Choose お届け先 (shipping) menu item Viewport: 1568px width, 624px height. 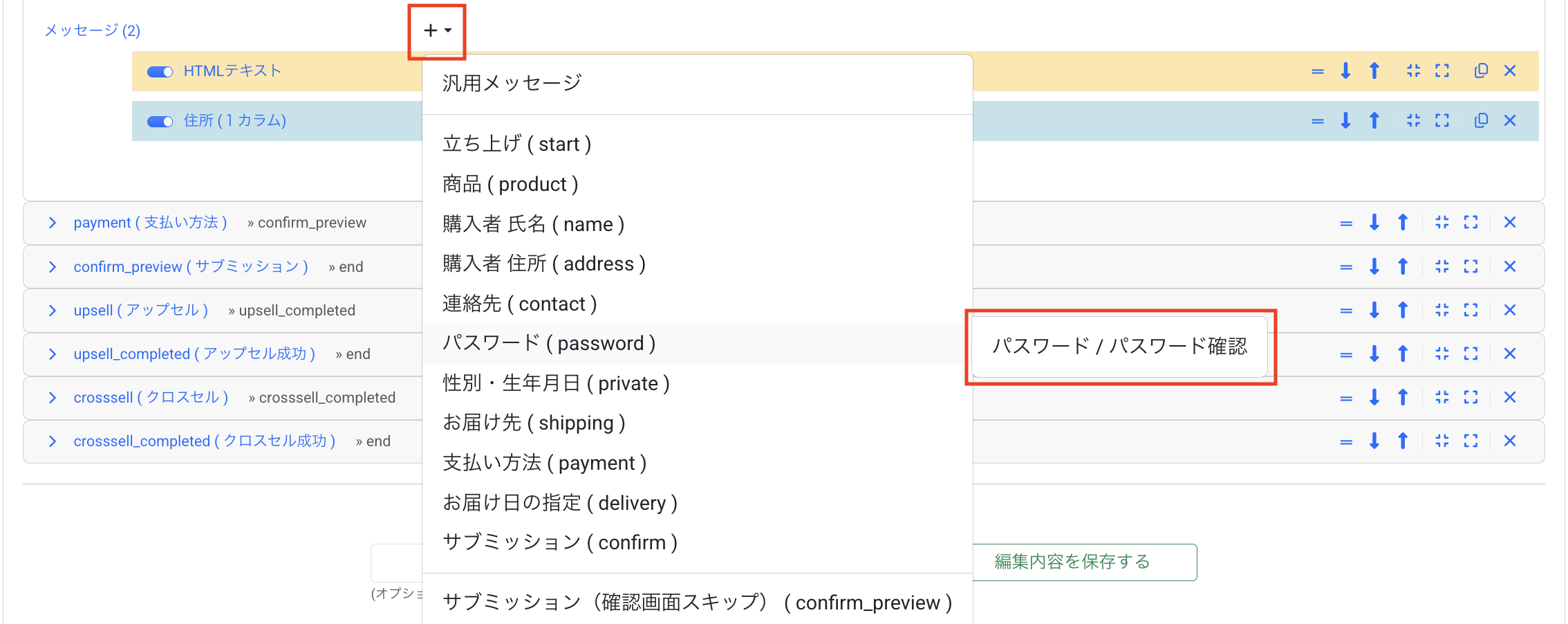point(697,423)
